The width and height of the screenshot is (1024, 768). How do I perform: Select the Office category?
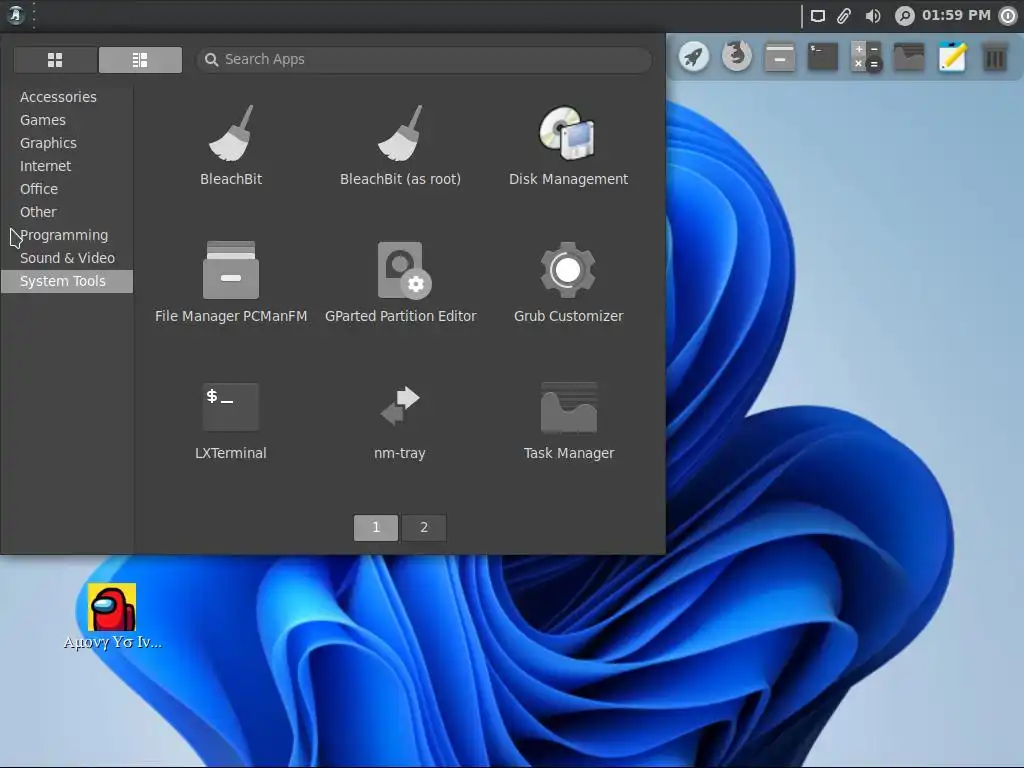pyautogui.click(x=67, y=189)
